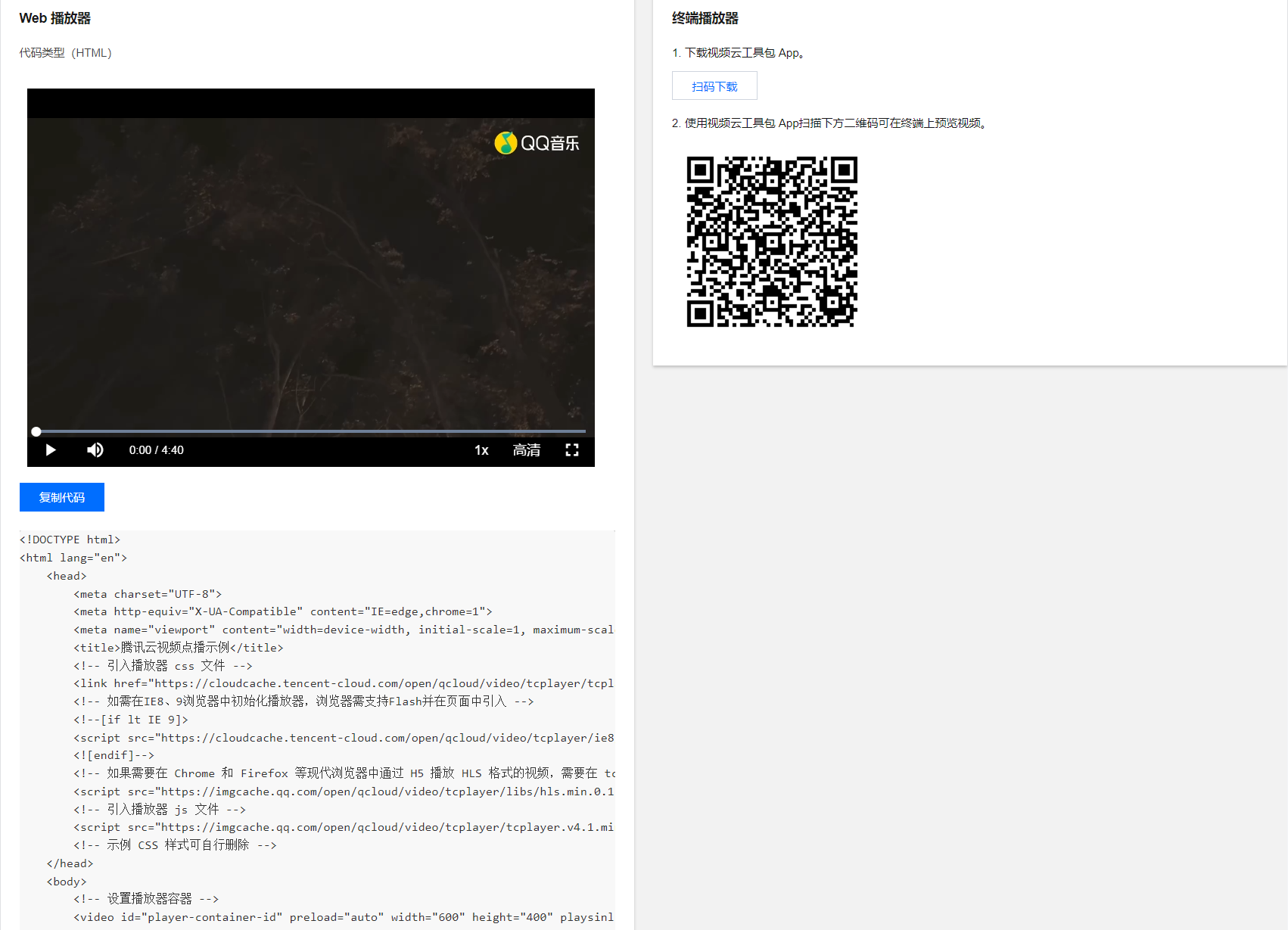This screenshot has width=1288, height=930.
Task: Click the 示例 CSS 样式可自行删除 comment
Action: (175, 845)
